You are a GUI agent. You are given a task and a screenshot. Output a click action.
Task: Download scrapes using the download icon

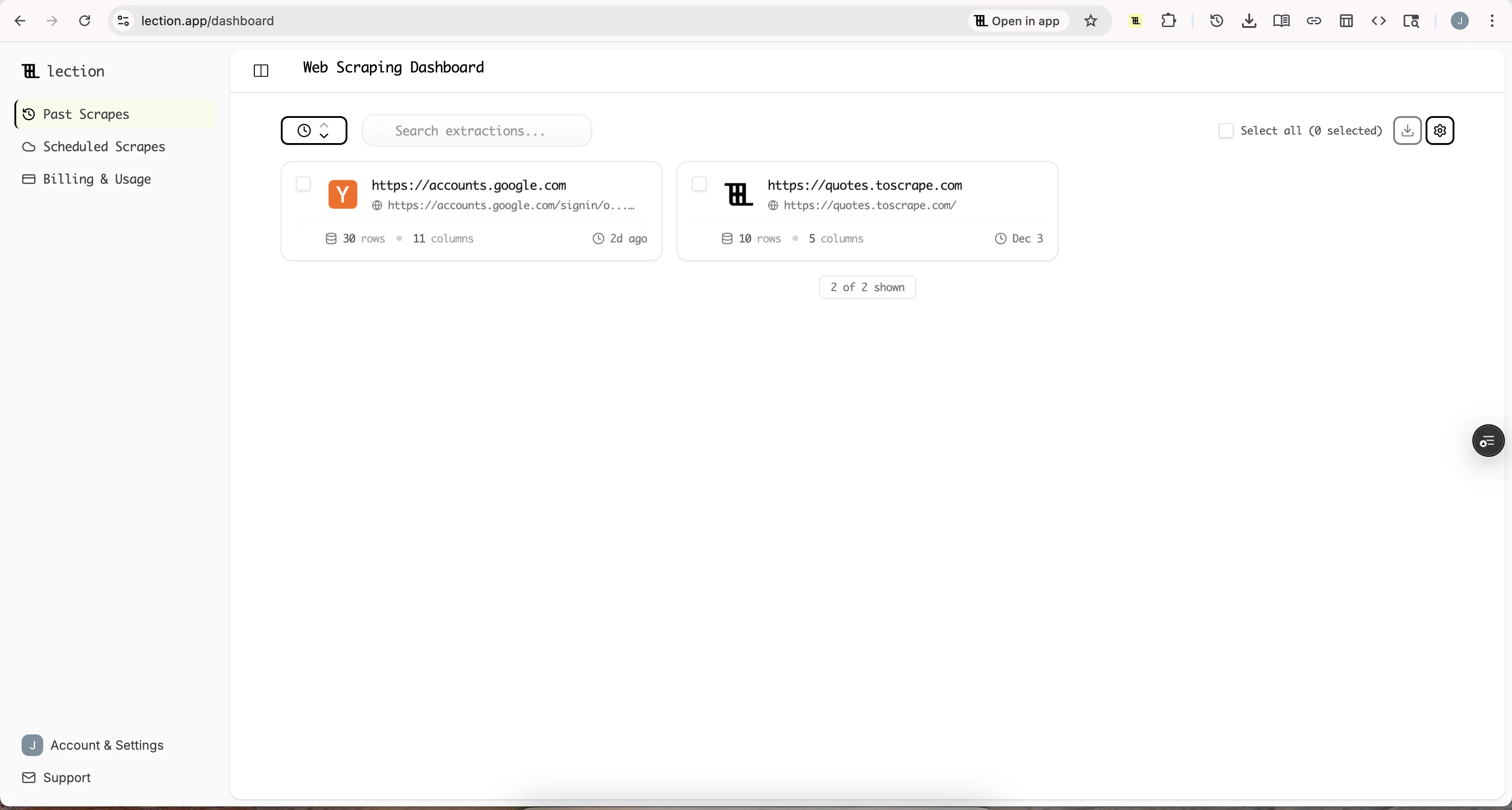[x=1406, y=130]
